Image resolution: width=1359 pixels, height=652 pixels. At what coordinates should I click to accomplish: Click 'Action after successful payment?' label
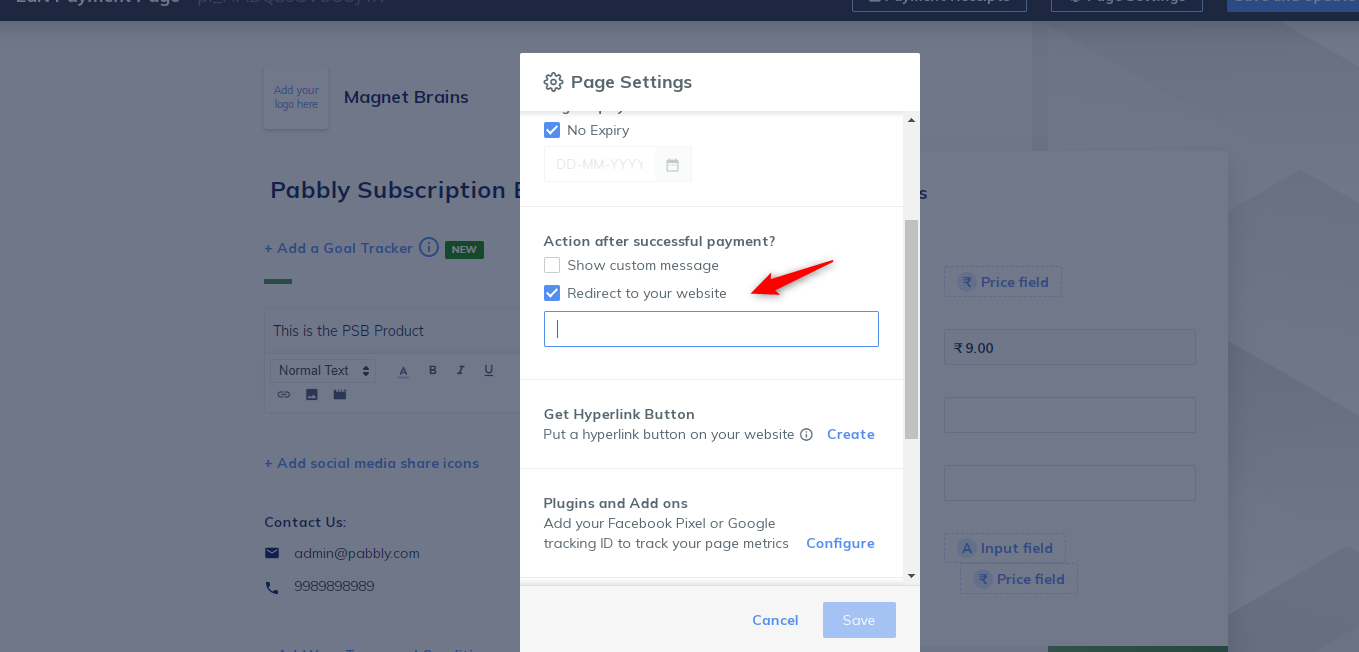660,241
